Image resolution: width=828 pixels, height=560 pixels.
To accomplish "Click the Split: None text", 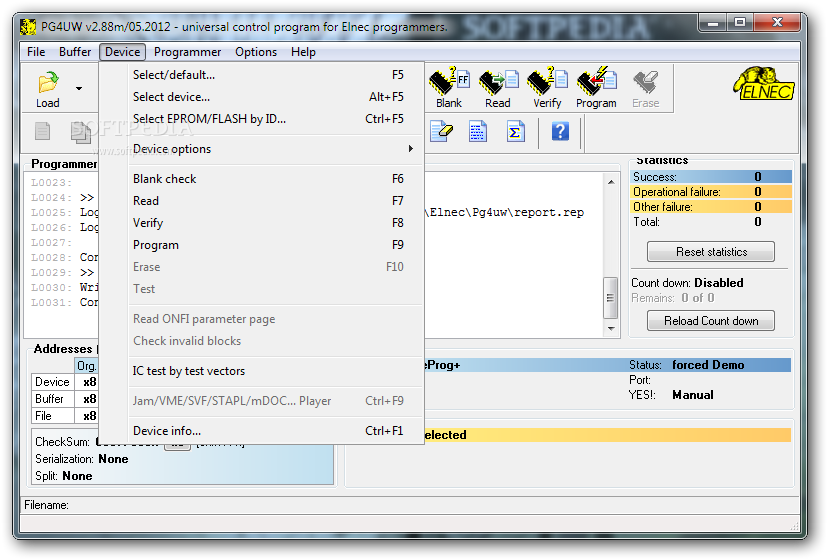I will [63, 475].
